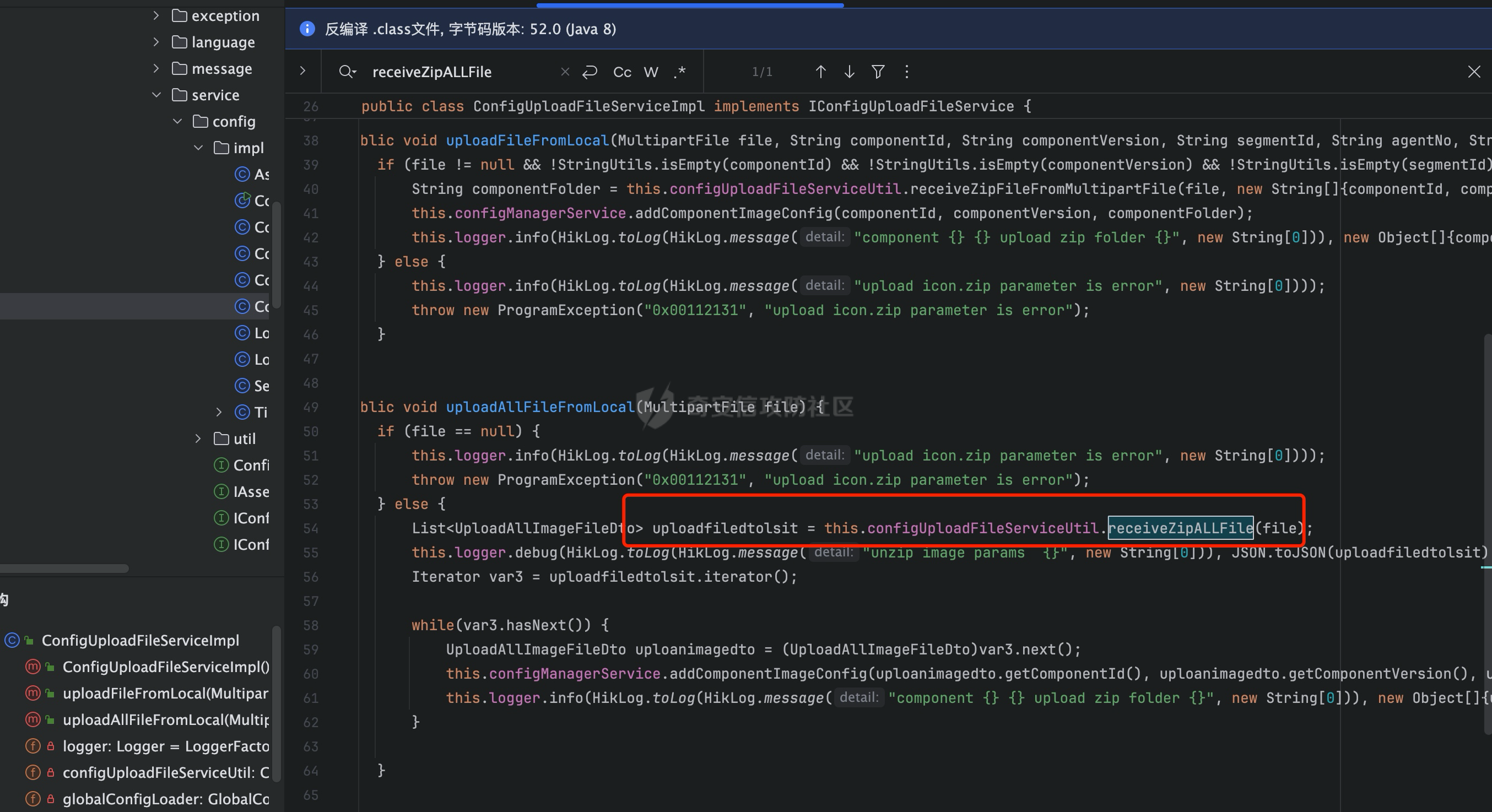Click field icon of logger in structure
Viewport: 1492px width, 812px height.
click(33, 746)
